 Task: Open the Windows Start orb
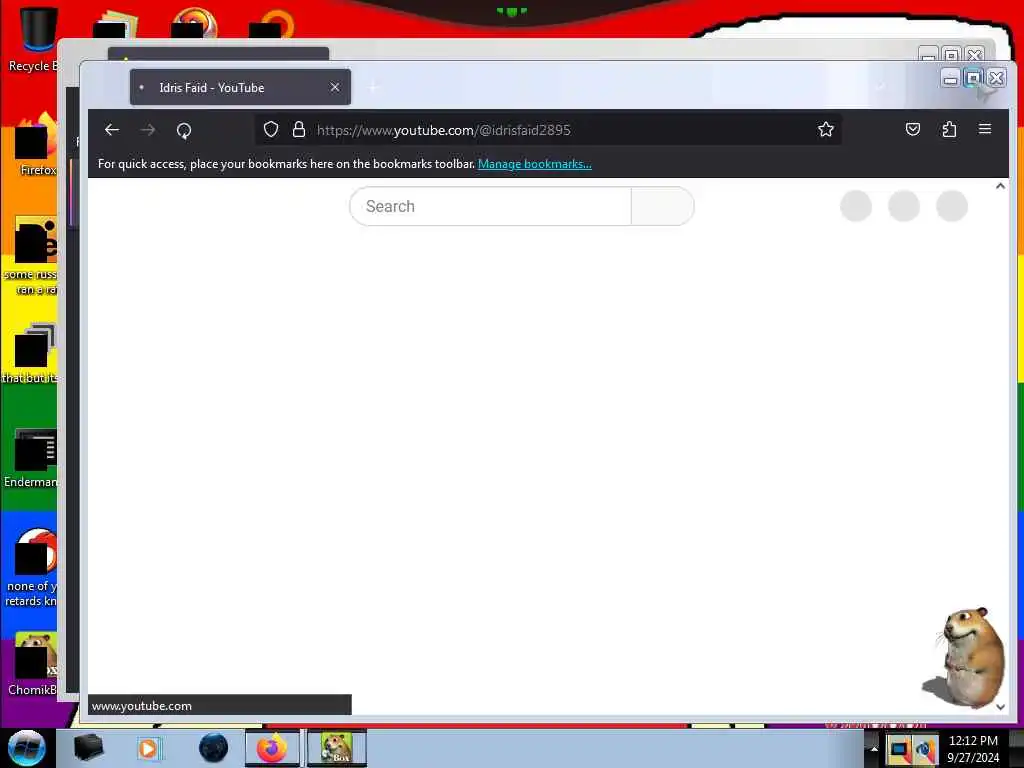click(x=27, y=748)
